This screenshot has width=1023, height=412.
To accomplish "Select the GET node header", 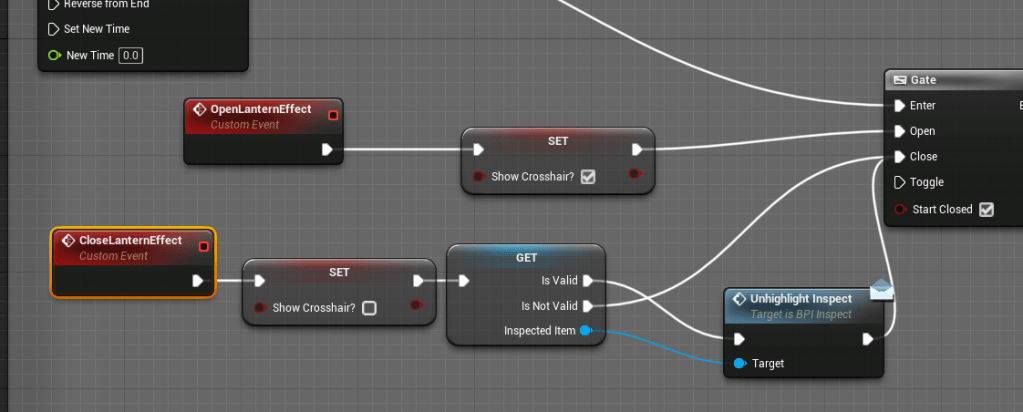I will click(526, 257).
